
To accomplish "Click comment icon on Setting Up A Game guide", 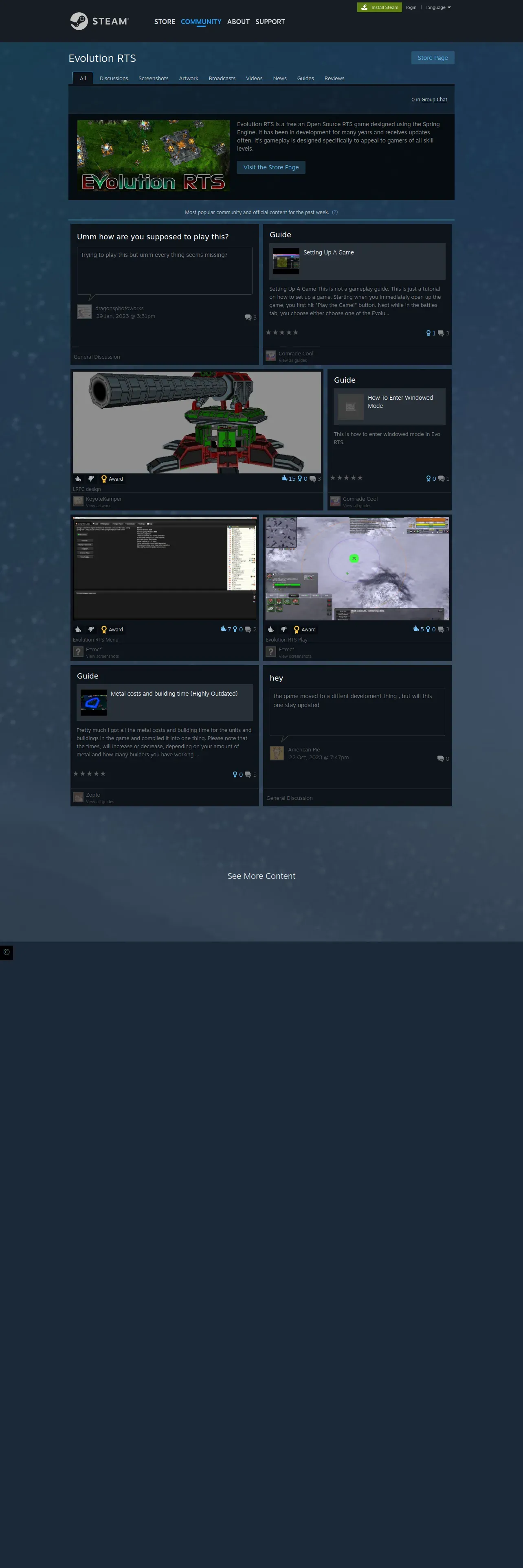I will [x=441, y=333].
